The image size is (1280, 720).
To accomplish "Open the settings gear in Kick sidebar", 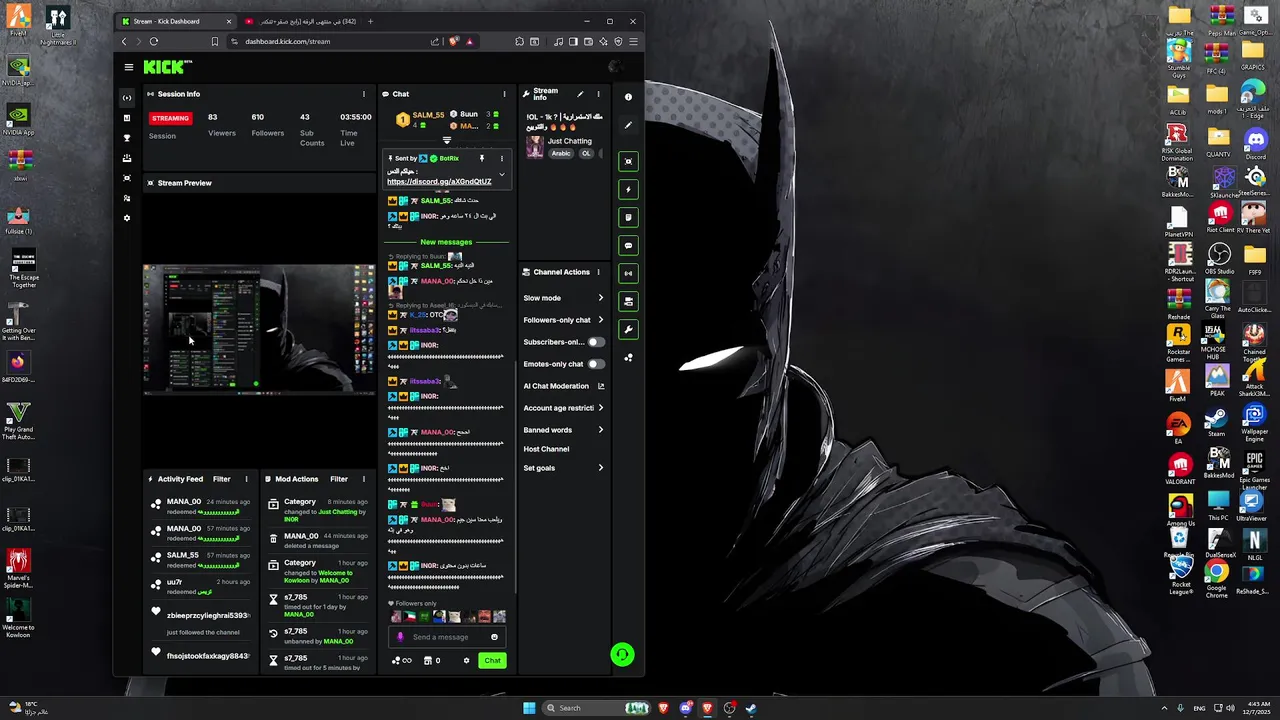I will (x=126, y=218).
